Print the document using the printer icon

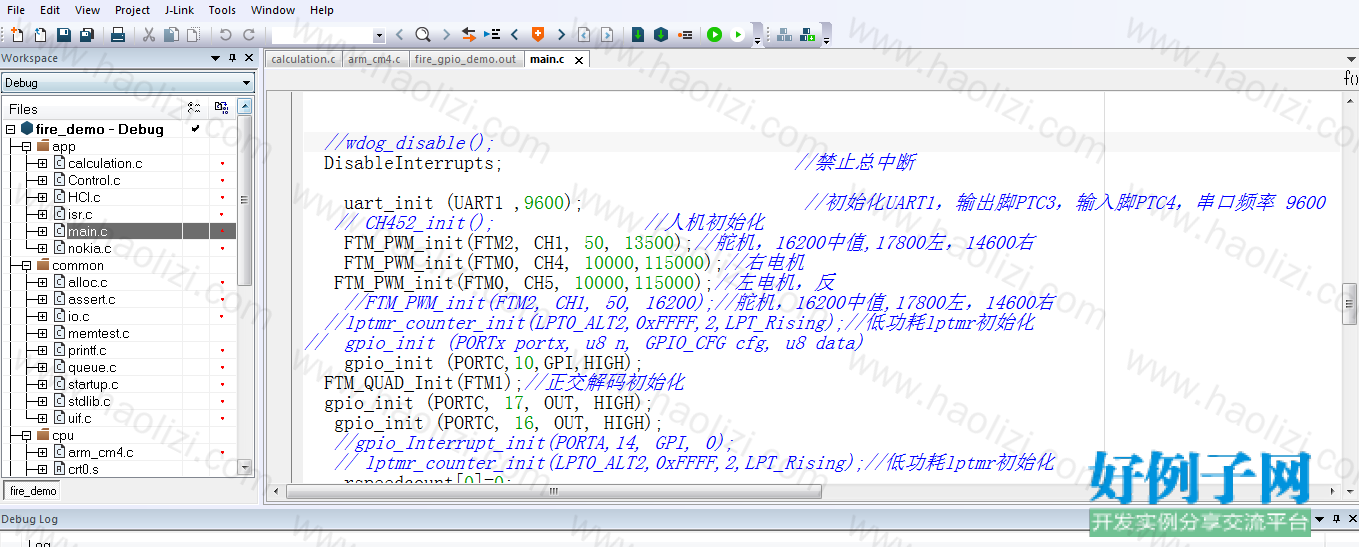[x=118, y=35]
